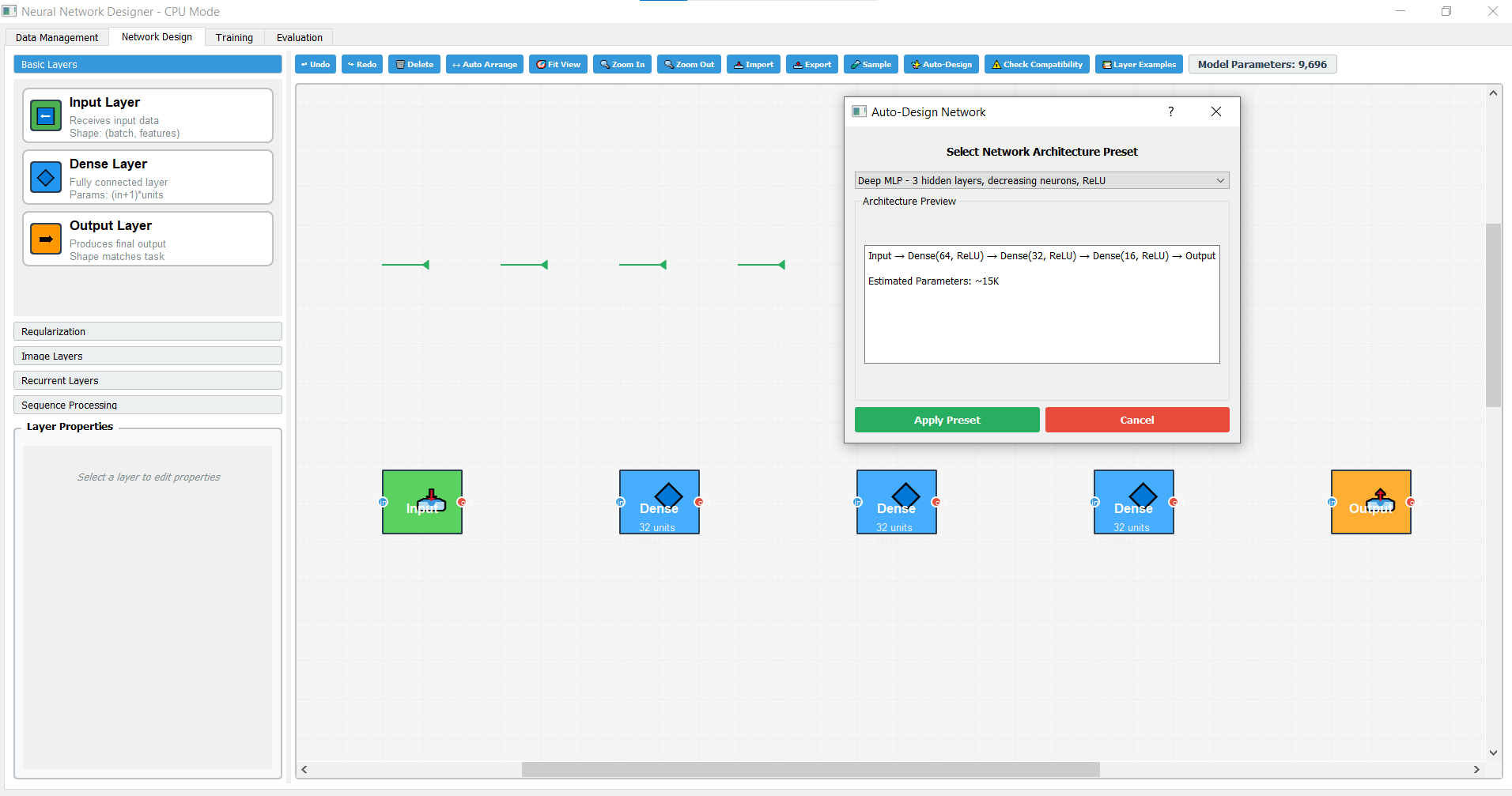Click the Dense Layer card title
The image size is (1512, 796).
tap(108, 164)
